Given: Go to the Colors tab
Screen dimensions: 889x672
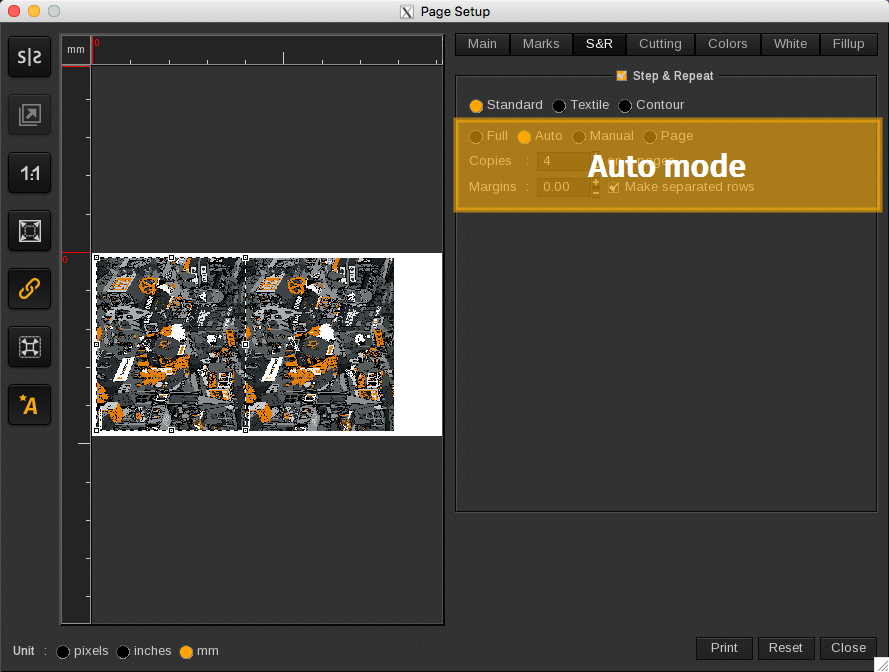Looking at the screenshot, I should pos(727,44).
